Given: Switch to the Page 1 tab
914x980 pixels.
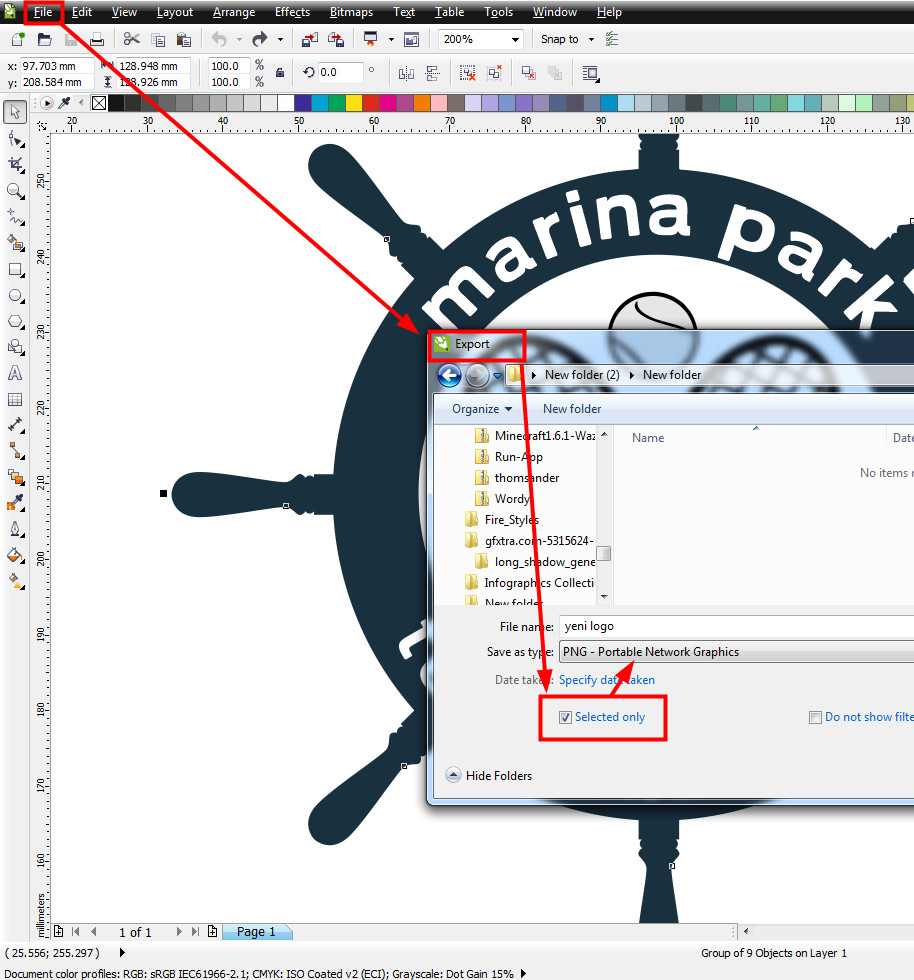Looking at the screenshot, I should pos(256,932).
